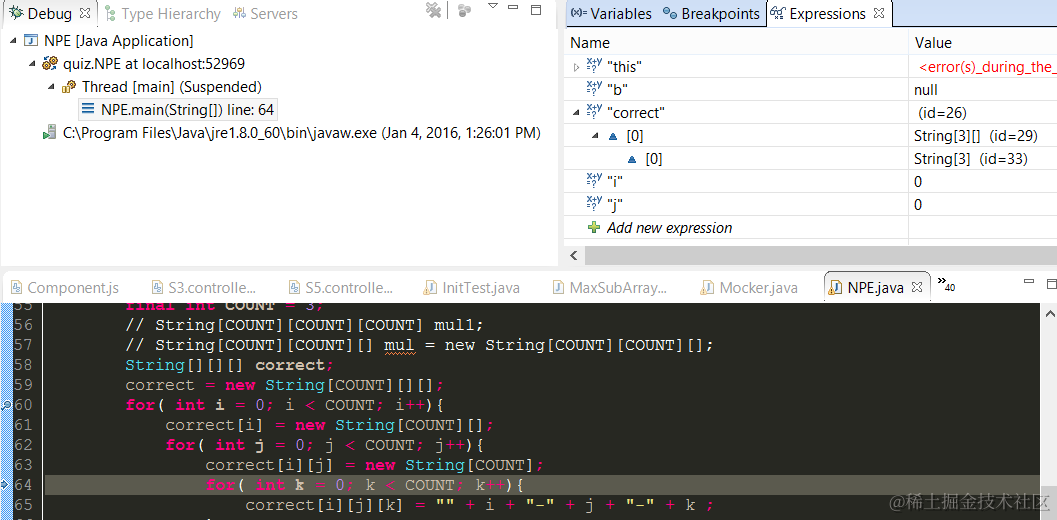Click the null value of "b"

pos(926,90)
